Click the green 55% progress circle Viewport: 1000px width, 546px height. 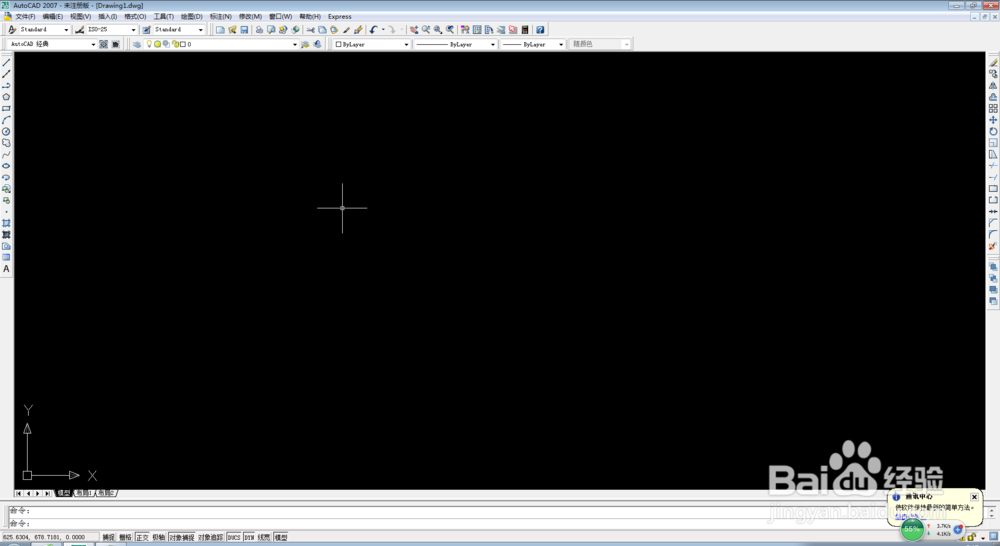(x=912, y=529)
